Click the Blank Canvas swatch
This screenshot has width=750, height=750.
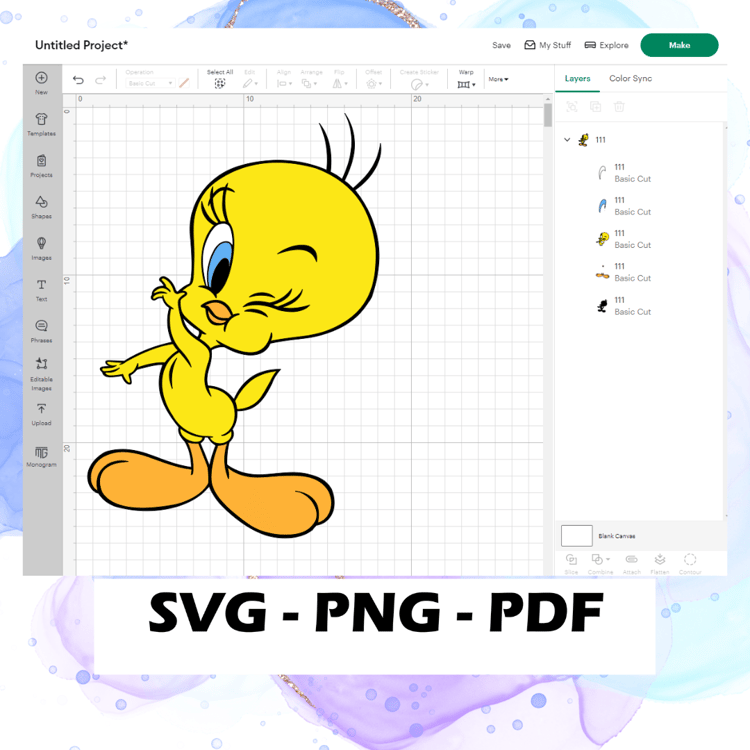[x=576, y=536]
